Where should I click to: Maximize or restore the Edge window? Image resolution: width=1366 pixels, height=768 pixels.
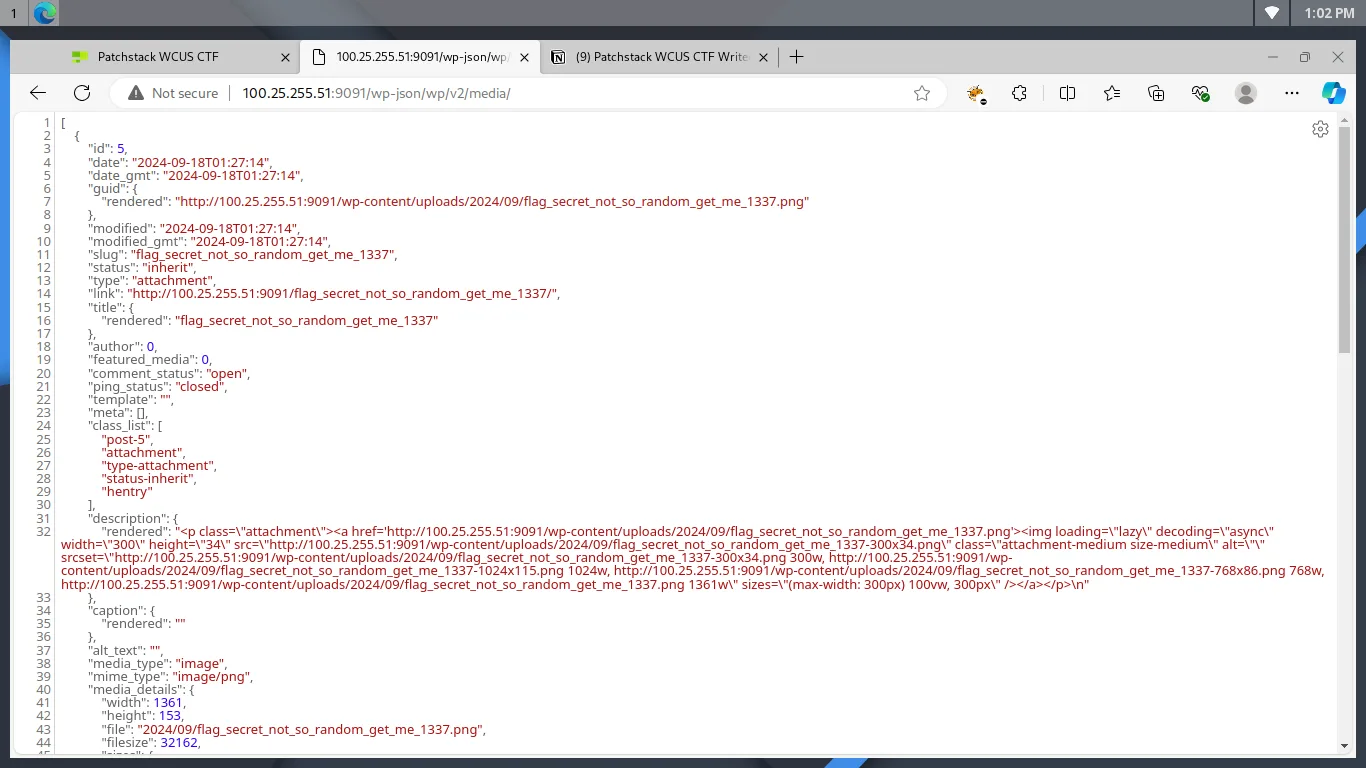1305,57
